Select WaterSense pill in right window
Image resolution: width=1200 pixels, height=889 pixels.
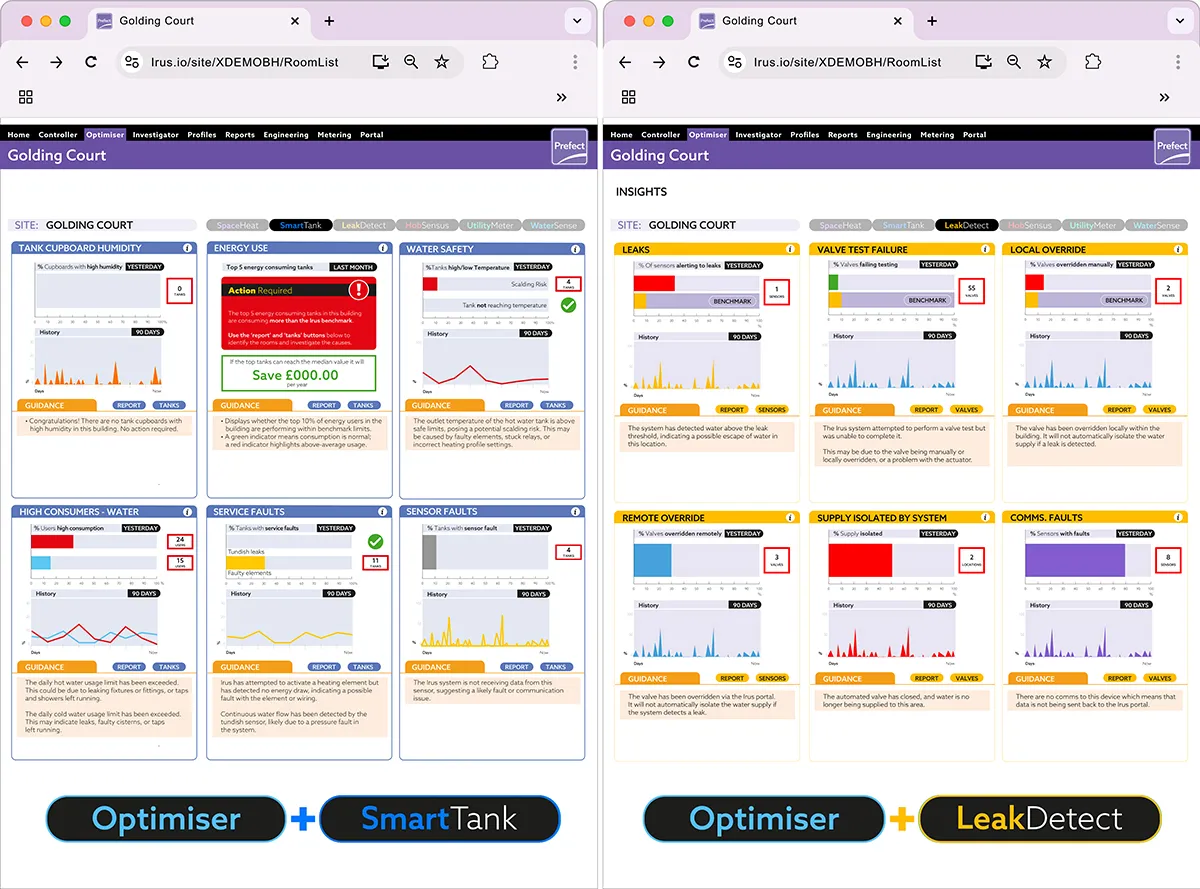(1156, 225)
